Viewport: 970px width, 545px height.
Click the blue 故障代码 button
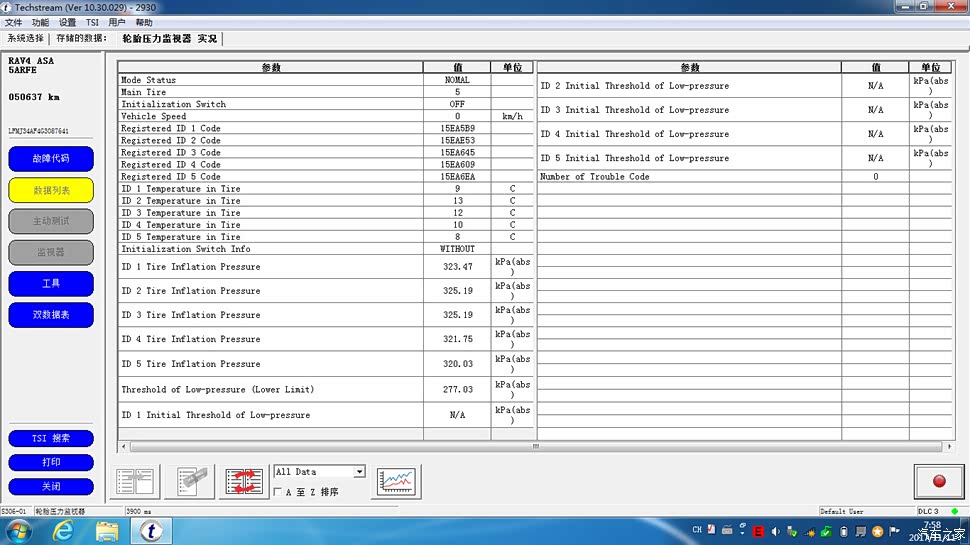pyautogui.click(x=51, y=158)
